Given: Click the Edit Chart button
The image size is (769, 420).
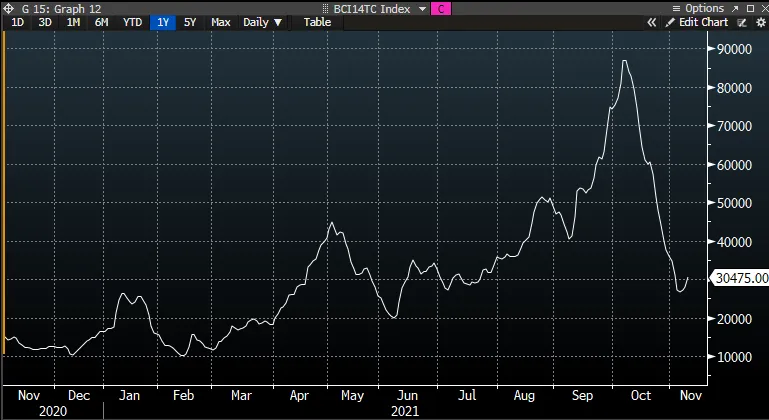Looking at the screenshot, I should coord(697,22).
